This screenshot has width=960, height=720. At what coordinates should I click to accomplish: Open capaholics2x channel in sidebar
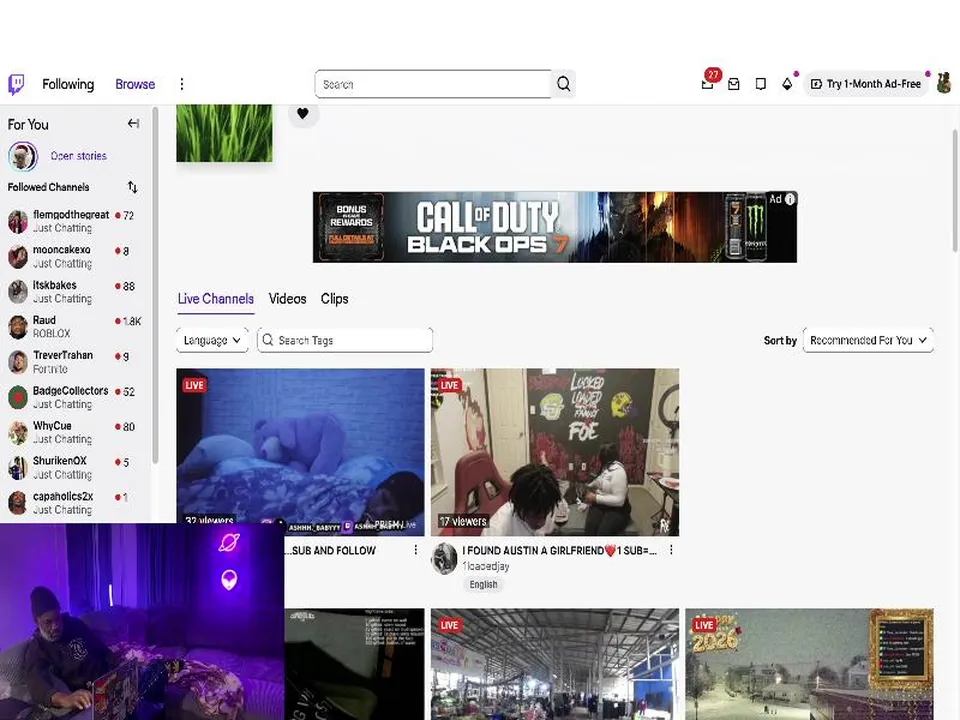click(x=75, y=503)
